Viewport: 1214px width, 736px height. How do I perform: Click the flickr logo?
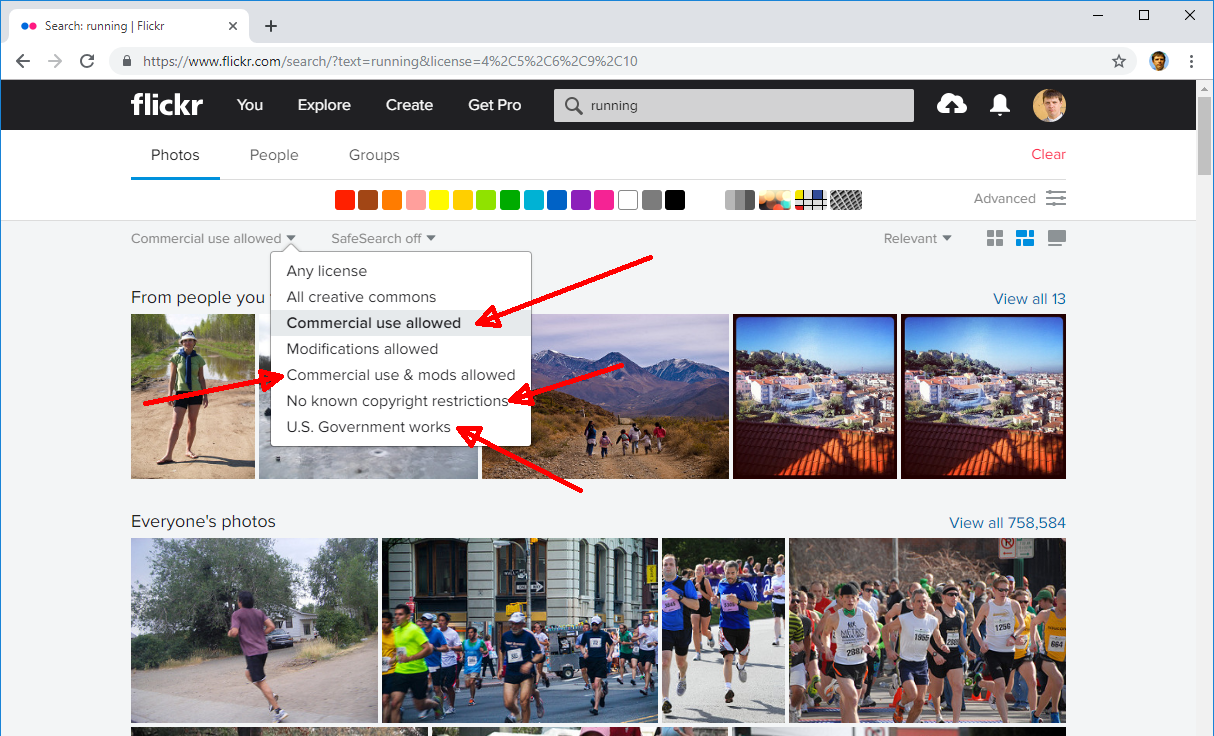coord(166,105)
